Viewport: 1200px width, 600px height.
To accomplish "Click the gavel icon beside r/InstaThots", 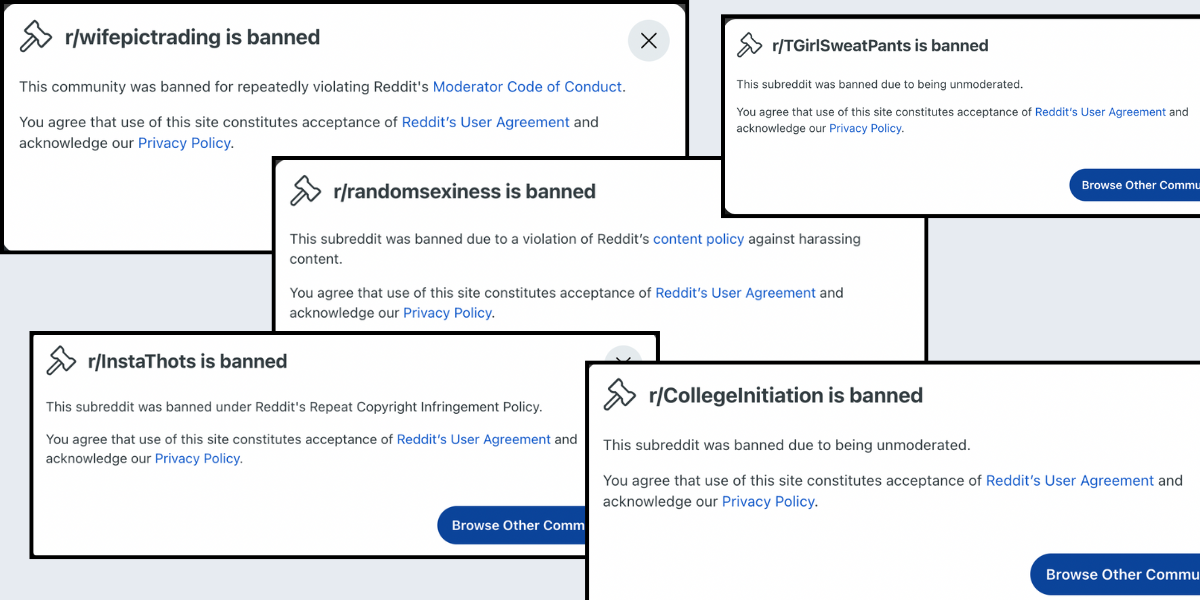I will (x=62, y=361).
